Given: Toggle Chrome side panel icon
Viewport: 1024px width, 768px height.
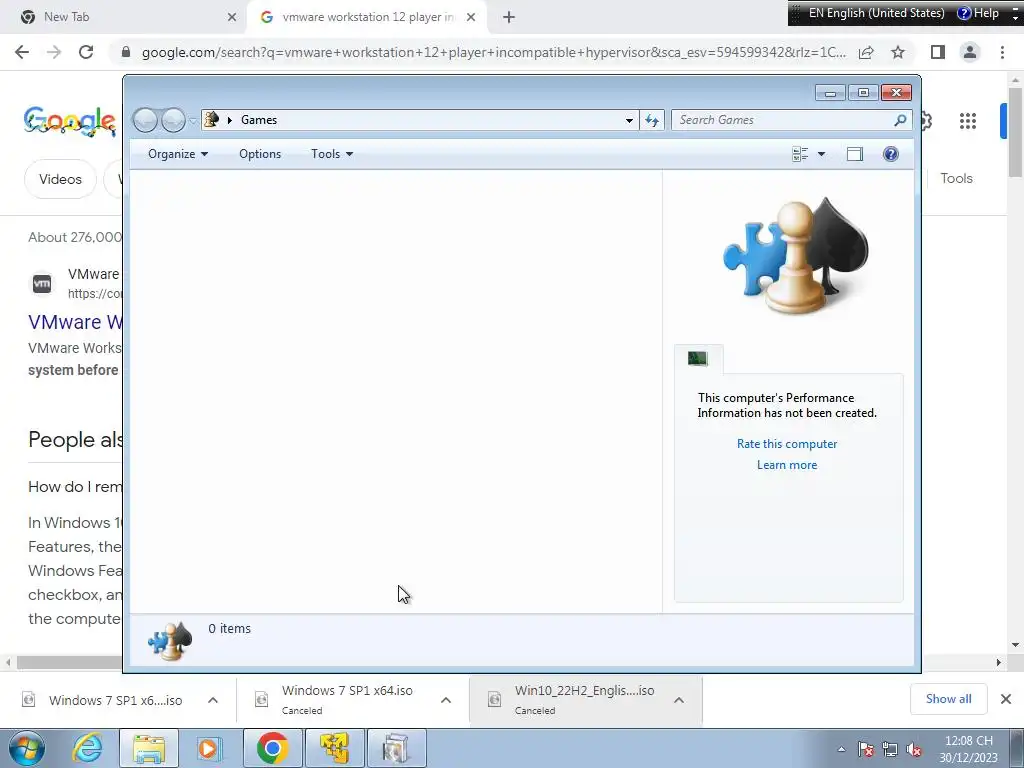Looking at the screenshot, I should click(x=938, y=52).
